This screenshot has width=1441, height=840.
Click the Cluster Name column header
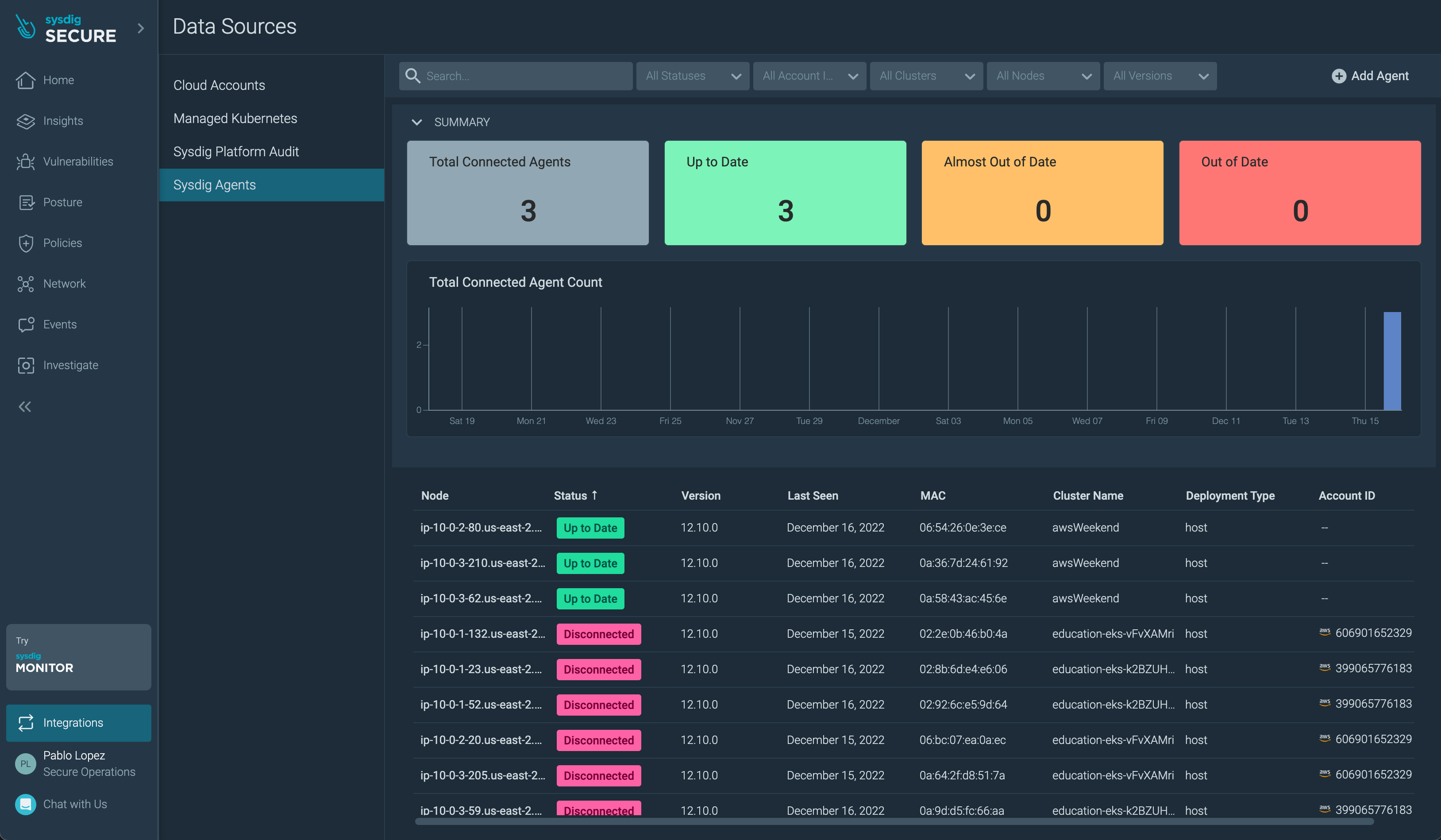(x=1088, y=496)
